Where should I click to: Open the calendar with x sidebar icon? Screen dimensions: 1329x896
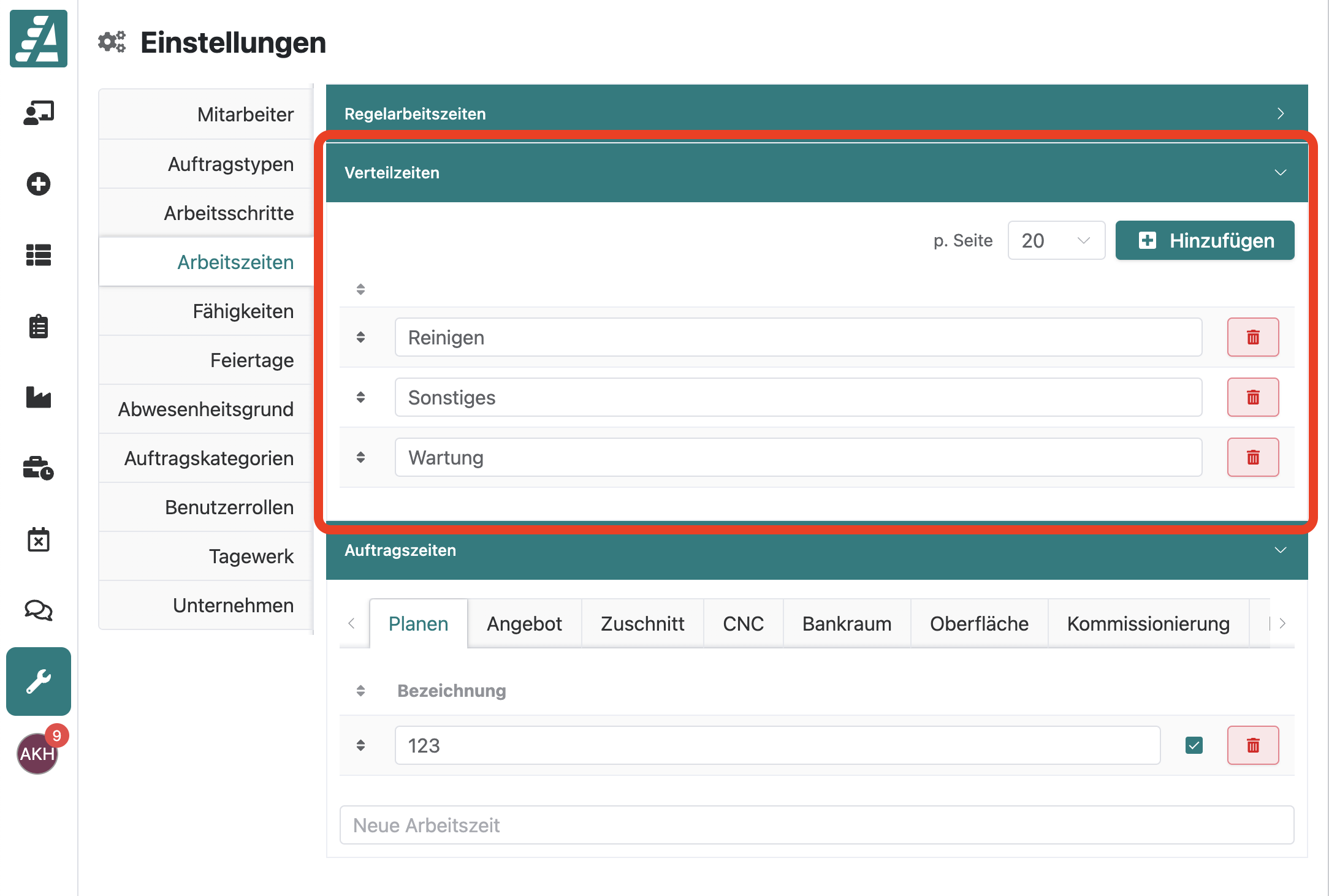[38, 540]
